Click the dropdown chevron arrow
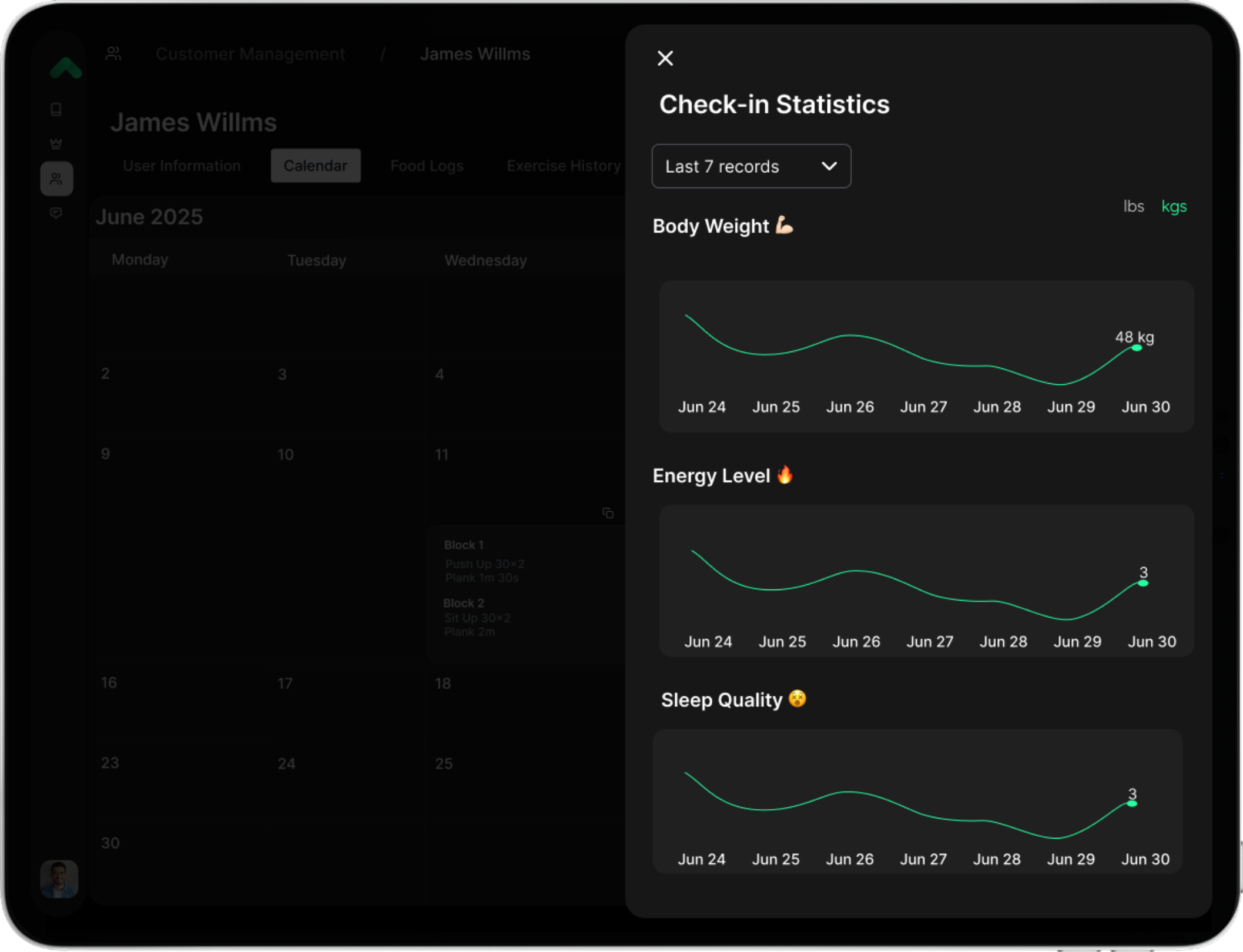Viewport: 1243px width, 952px height. tap(829, 166)
